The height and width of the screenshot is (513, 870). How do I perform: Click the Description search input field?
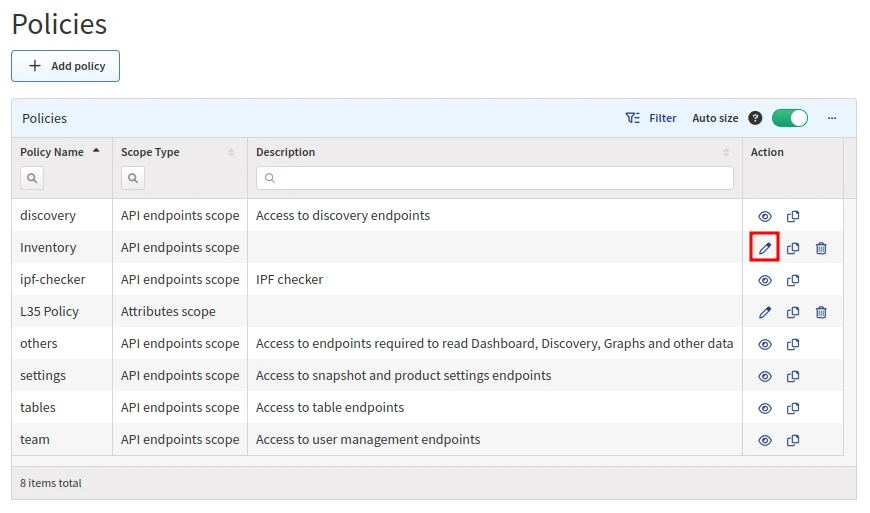click(x=495, y=178)
